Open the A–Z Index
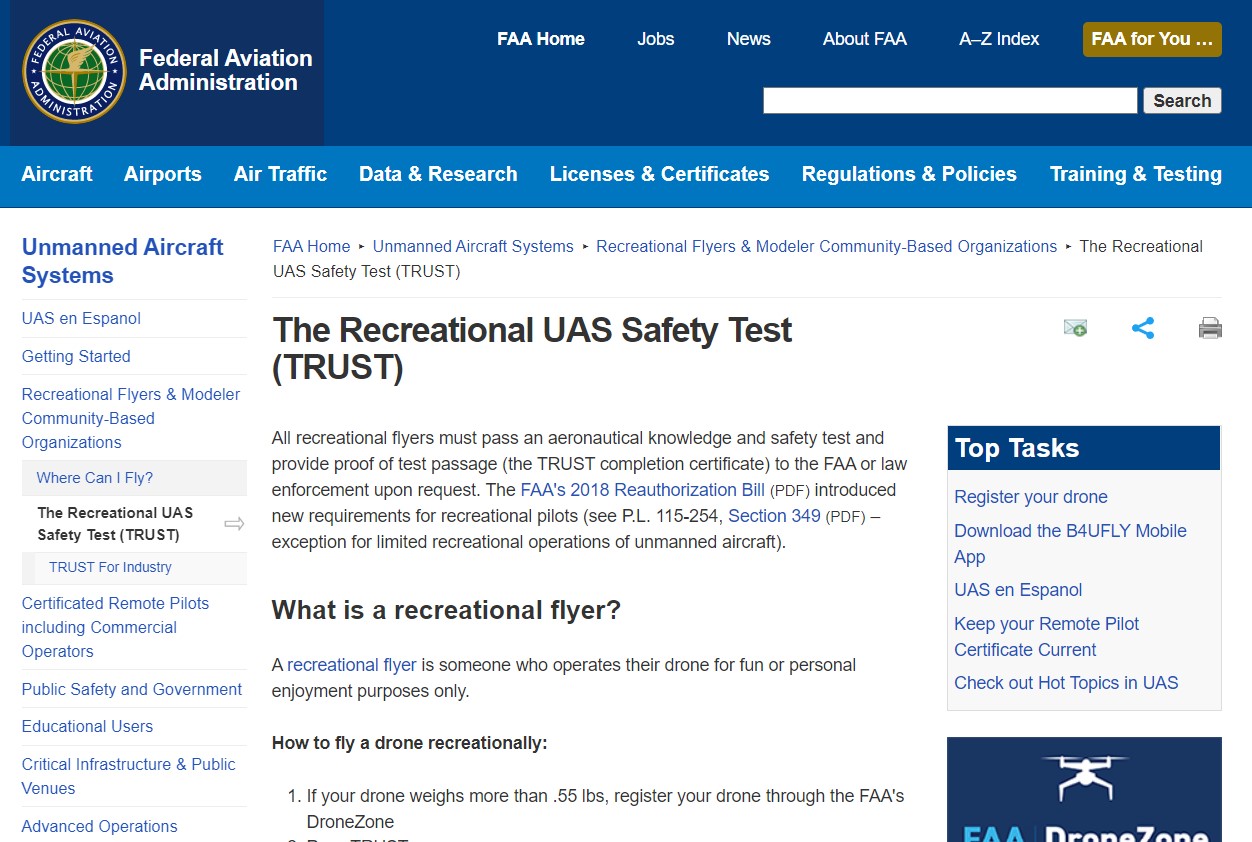Screen dimensions: 1252x842 tap(999, 39)
